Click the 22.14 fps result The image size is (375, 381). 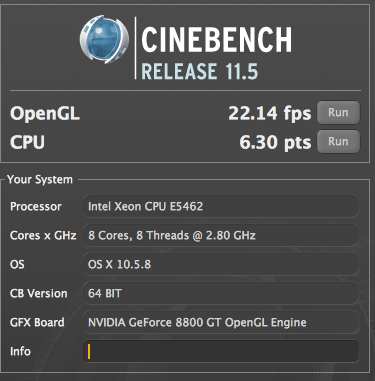[270, 113]
